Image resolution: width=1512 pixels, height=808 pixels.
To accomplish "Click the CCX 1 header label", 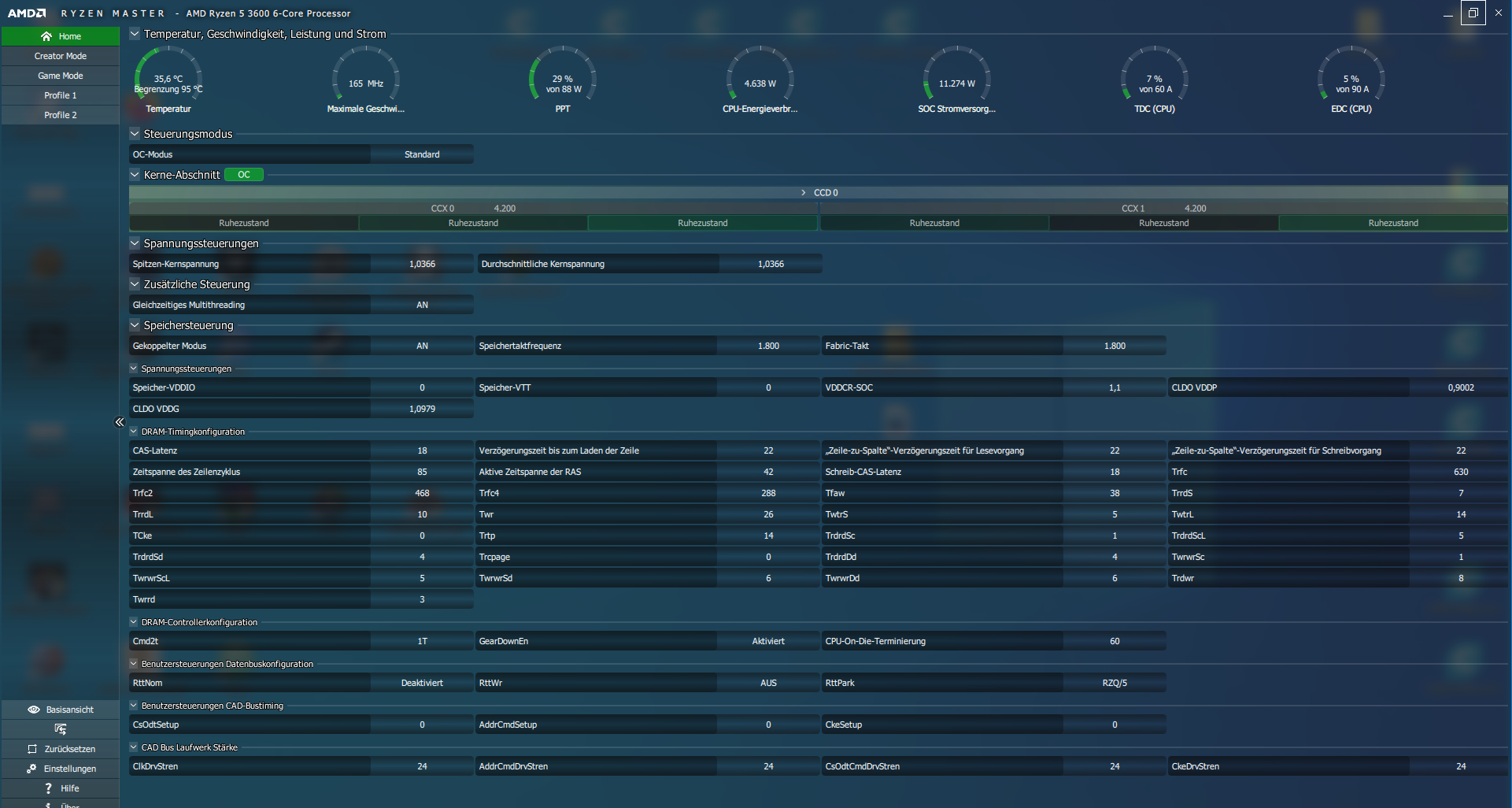I will coord(1133,209).
